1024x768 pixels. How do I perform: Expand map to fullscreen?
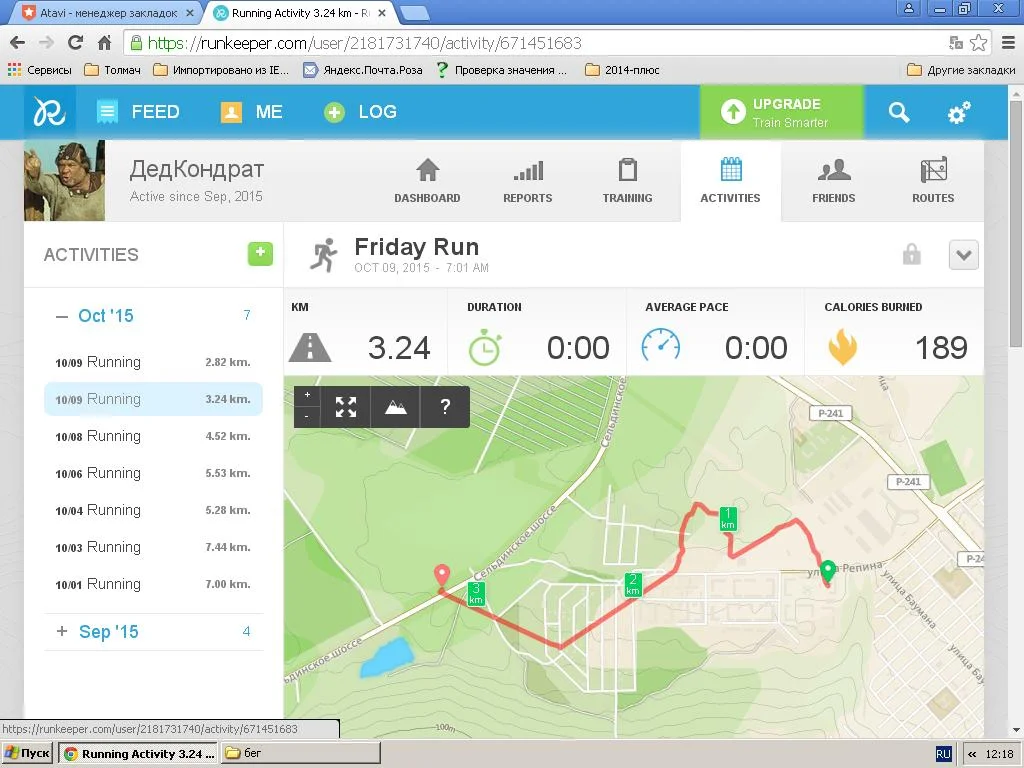pyautogui.click(x=345, y=407)
